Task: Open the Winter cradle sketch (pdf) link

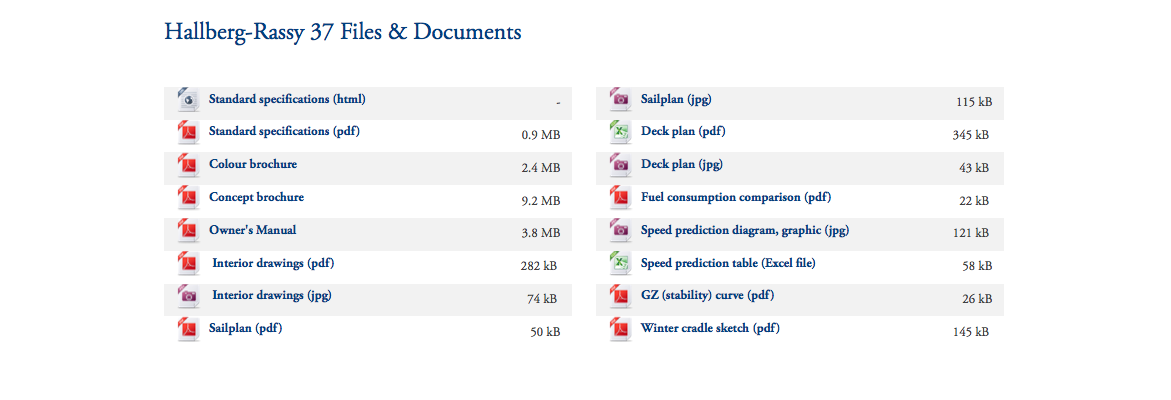Action: (710, 328)
